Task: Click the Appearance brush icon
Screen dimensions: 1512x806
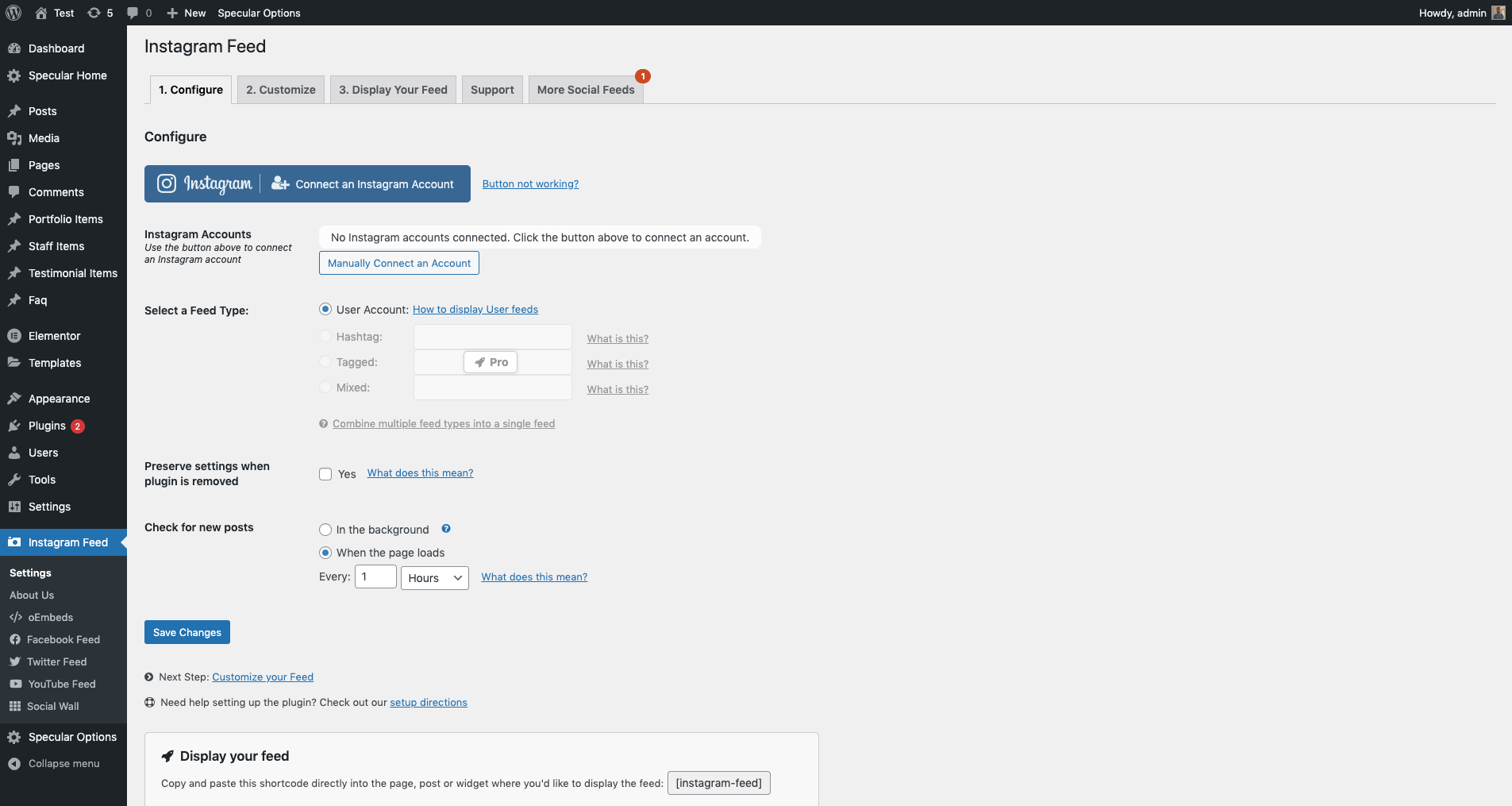Action: click(x=14, y=399)
